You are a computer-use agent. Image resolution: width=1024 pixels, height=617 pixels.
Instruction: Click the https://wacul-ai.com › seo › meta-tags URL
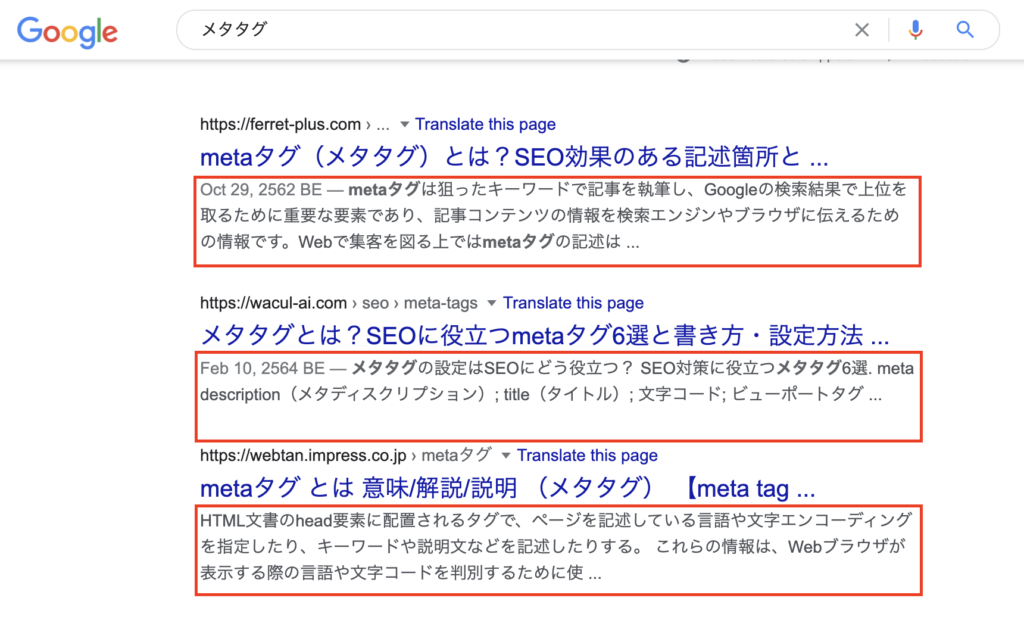click(339, 303)
